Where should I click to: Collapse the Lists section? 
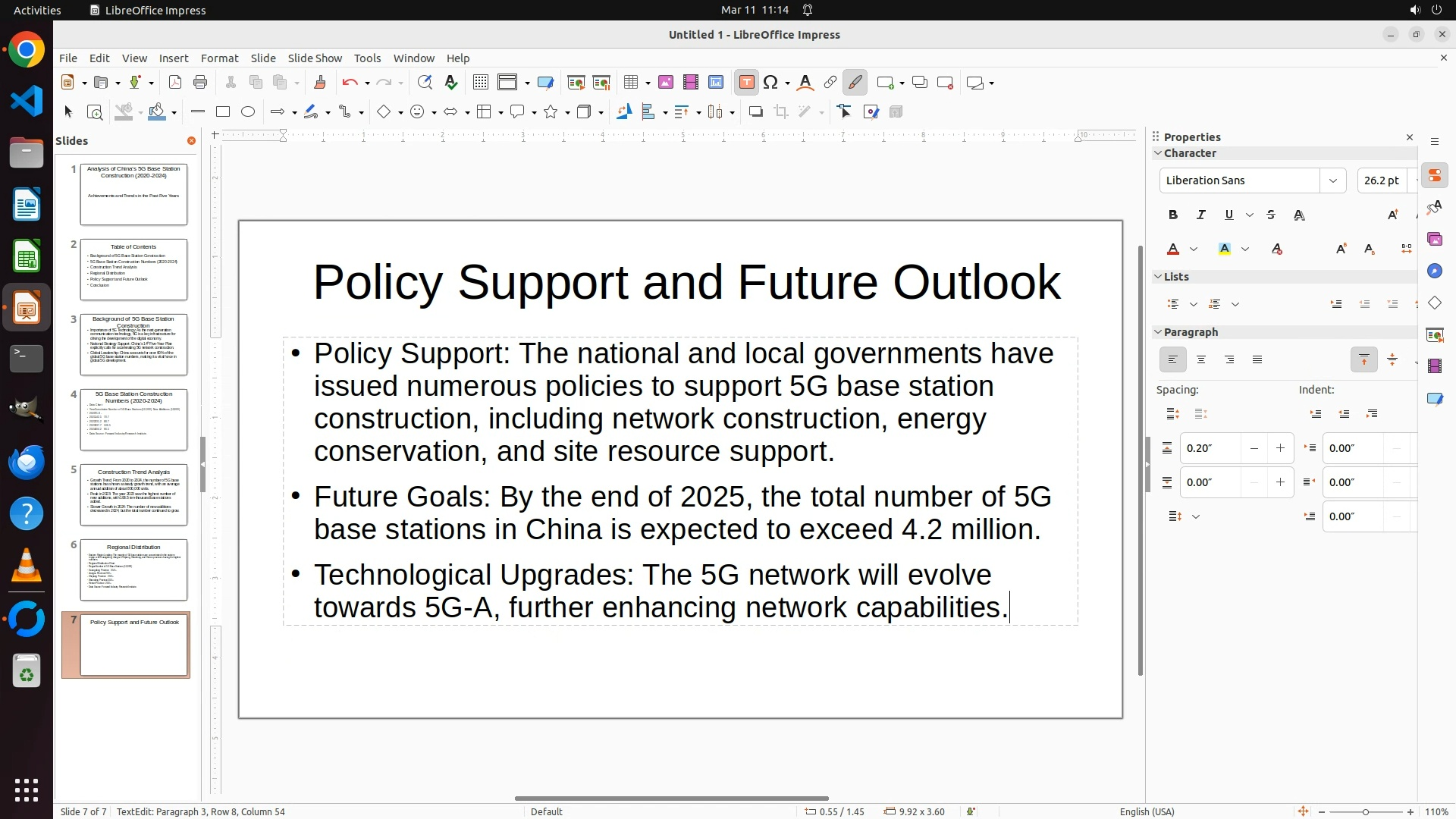(x=1158, y=277)
